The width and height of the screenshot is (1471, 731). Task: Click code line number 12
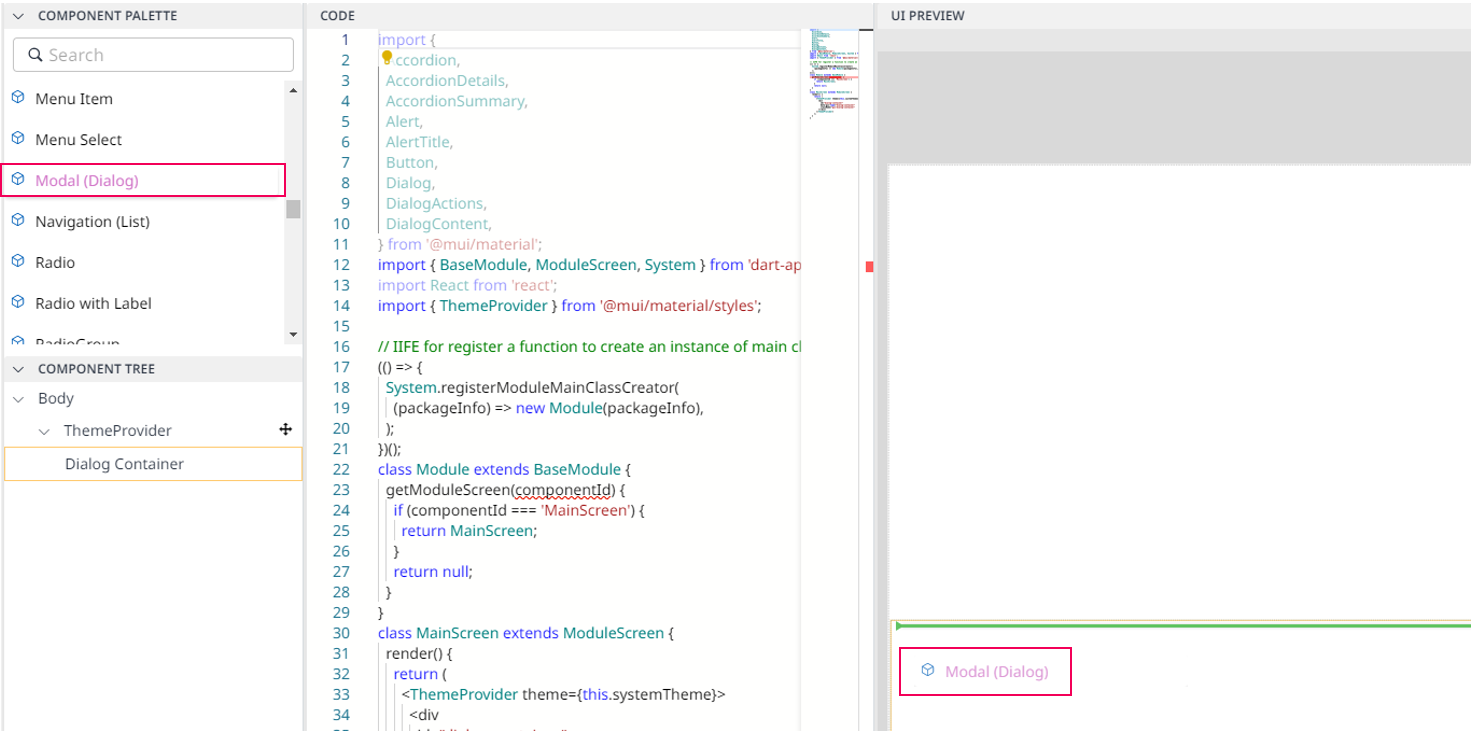pyautogui.click(x=341, y=265)
